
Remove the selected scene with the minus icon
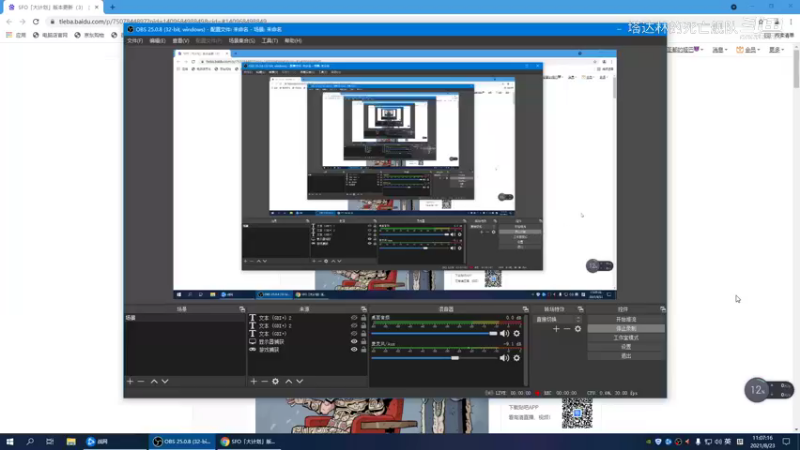tap(141, 381)
